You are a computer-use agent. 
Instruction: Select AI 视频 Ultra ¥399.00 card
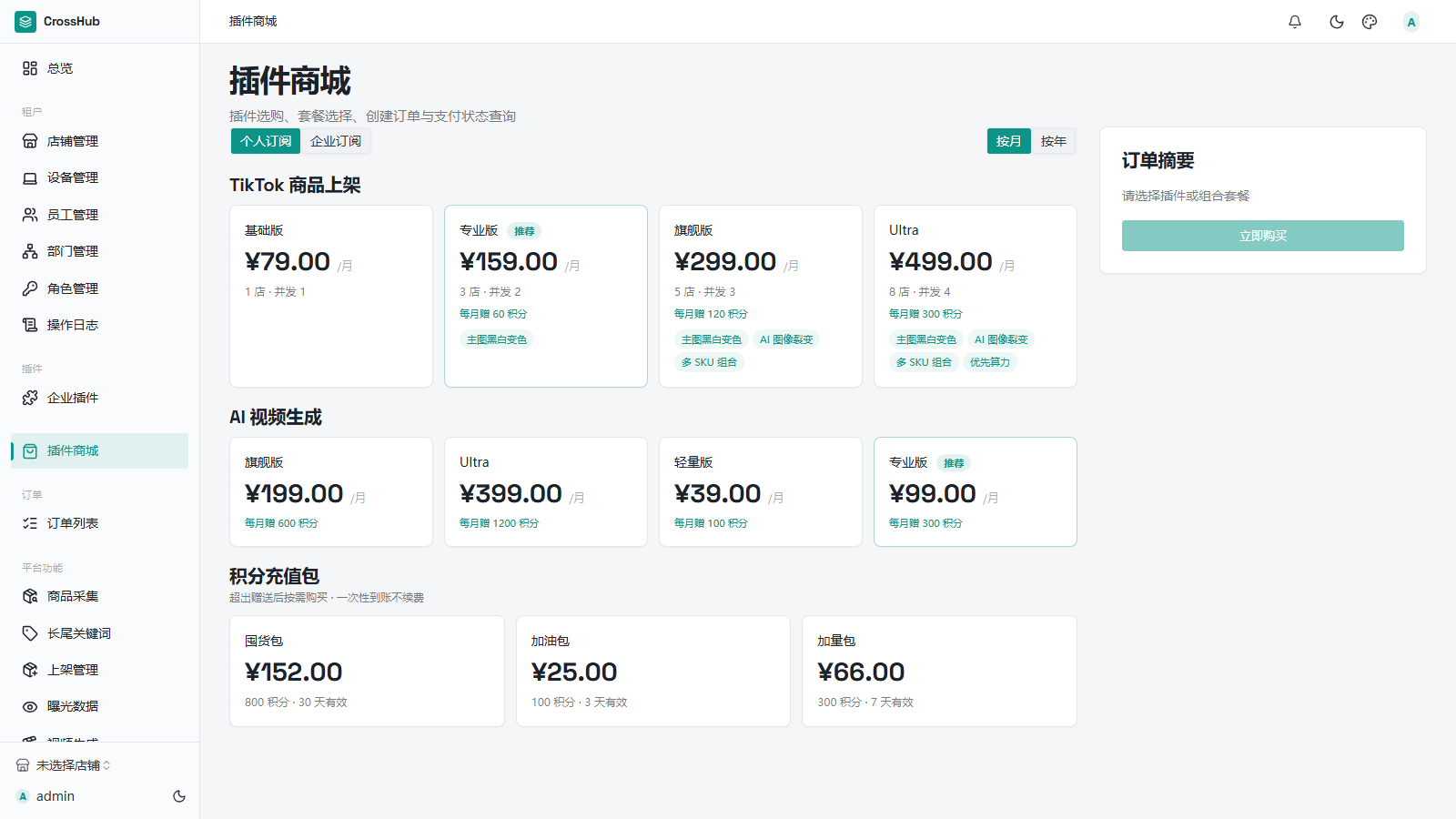click(x=546, y=492)
